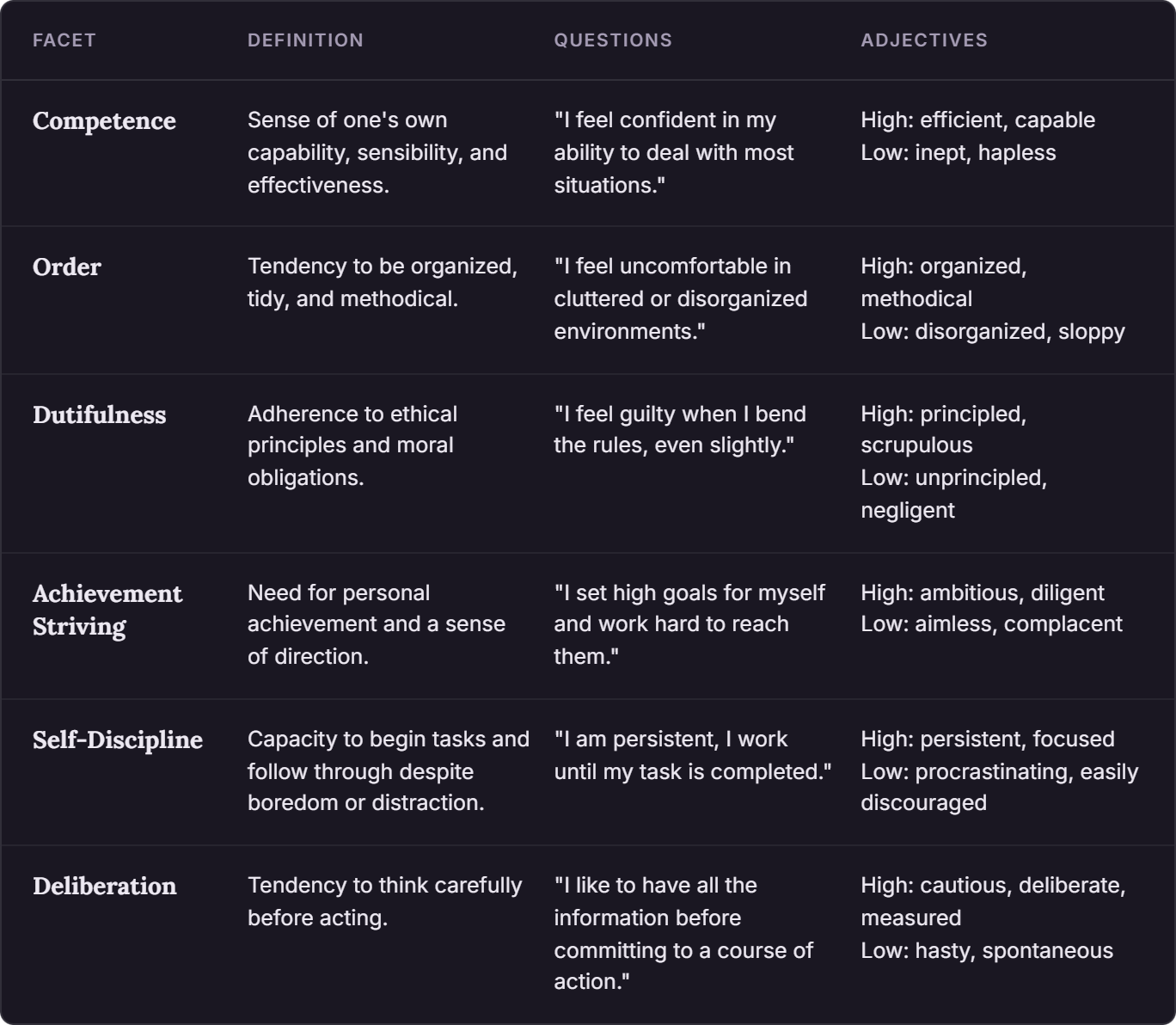Select the Dutifulness facet name
The height and width of the screenshot is (1025, 1176).
(x=100, y=415)
